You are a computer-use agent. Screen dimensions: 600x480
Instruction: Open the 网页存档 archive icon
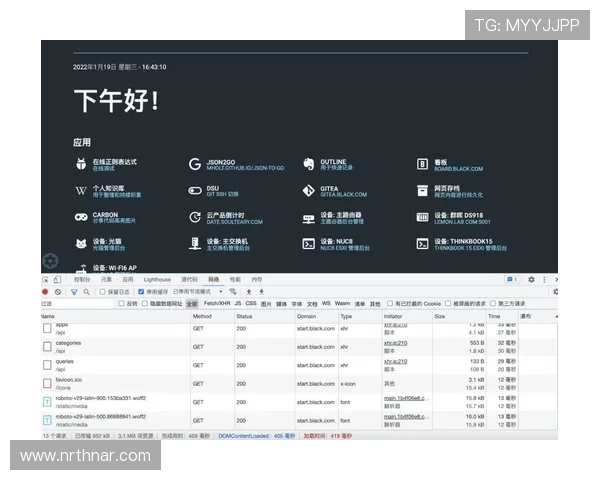point(422,191)
